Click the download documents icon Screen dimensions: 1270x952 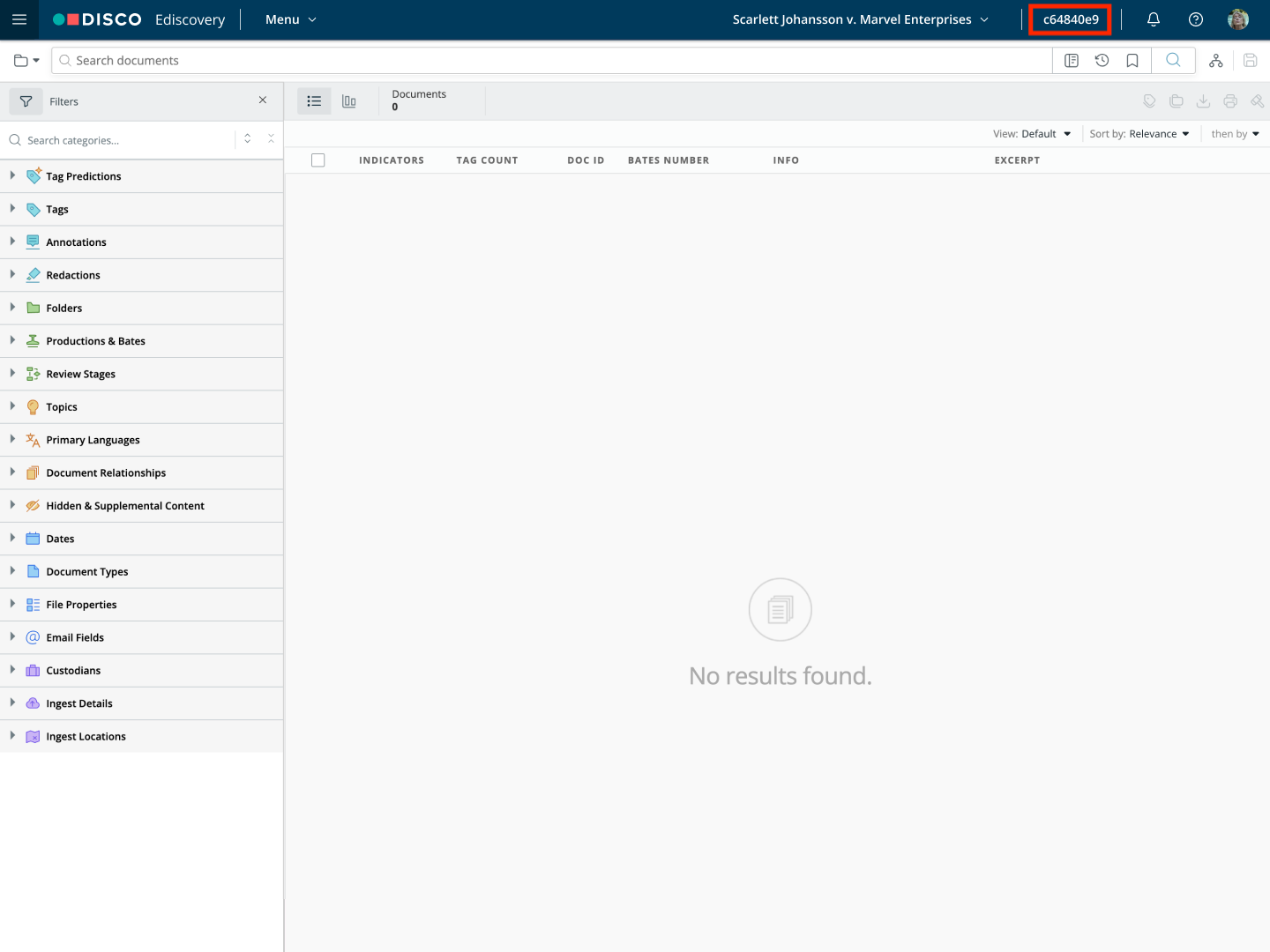1203,101
